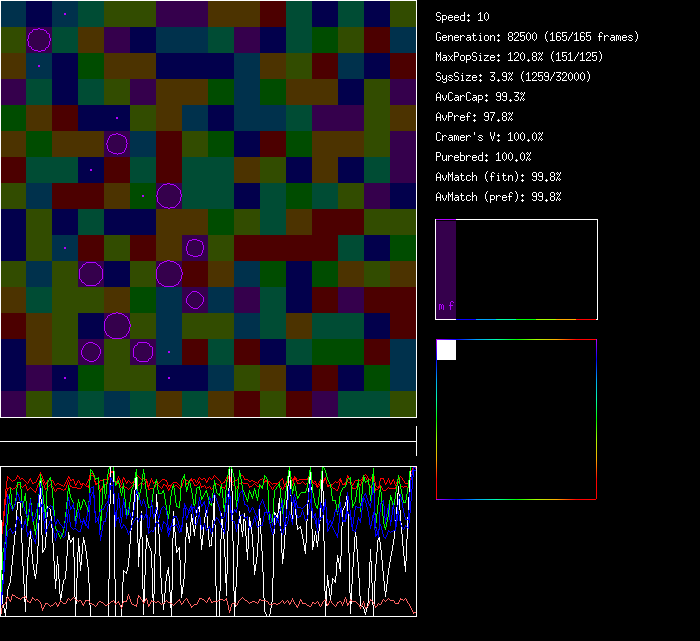700x641 pixels.
Task: Click the magenta 'm' label in the histogram
Action: 441,306
